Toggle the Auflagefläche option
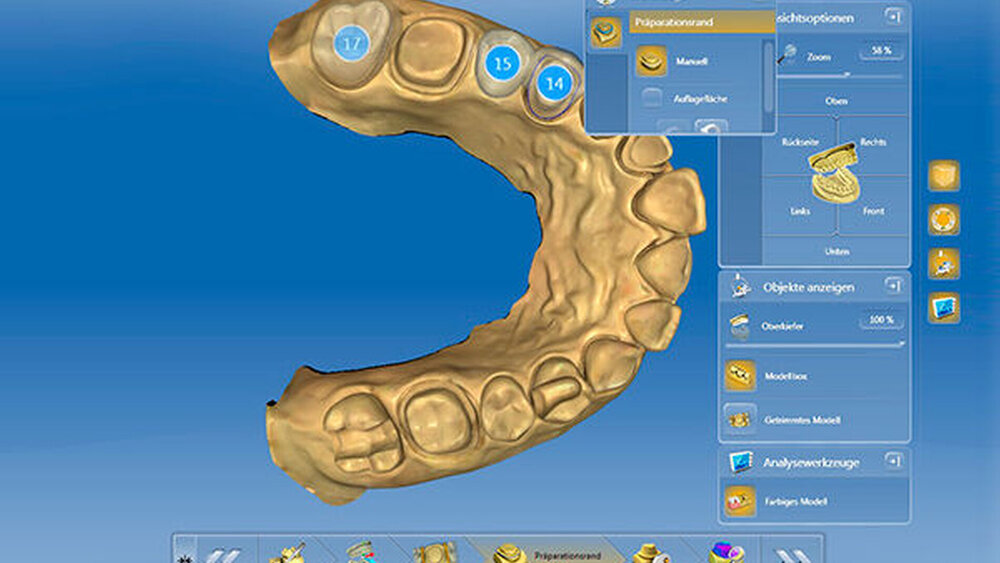Viewport: 1000px width, 563px height. pos(651,98)
